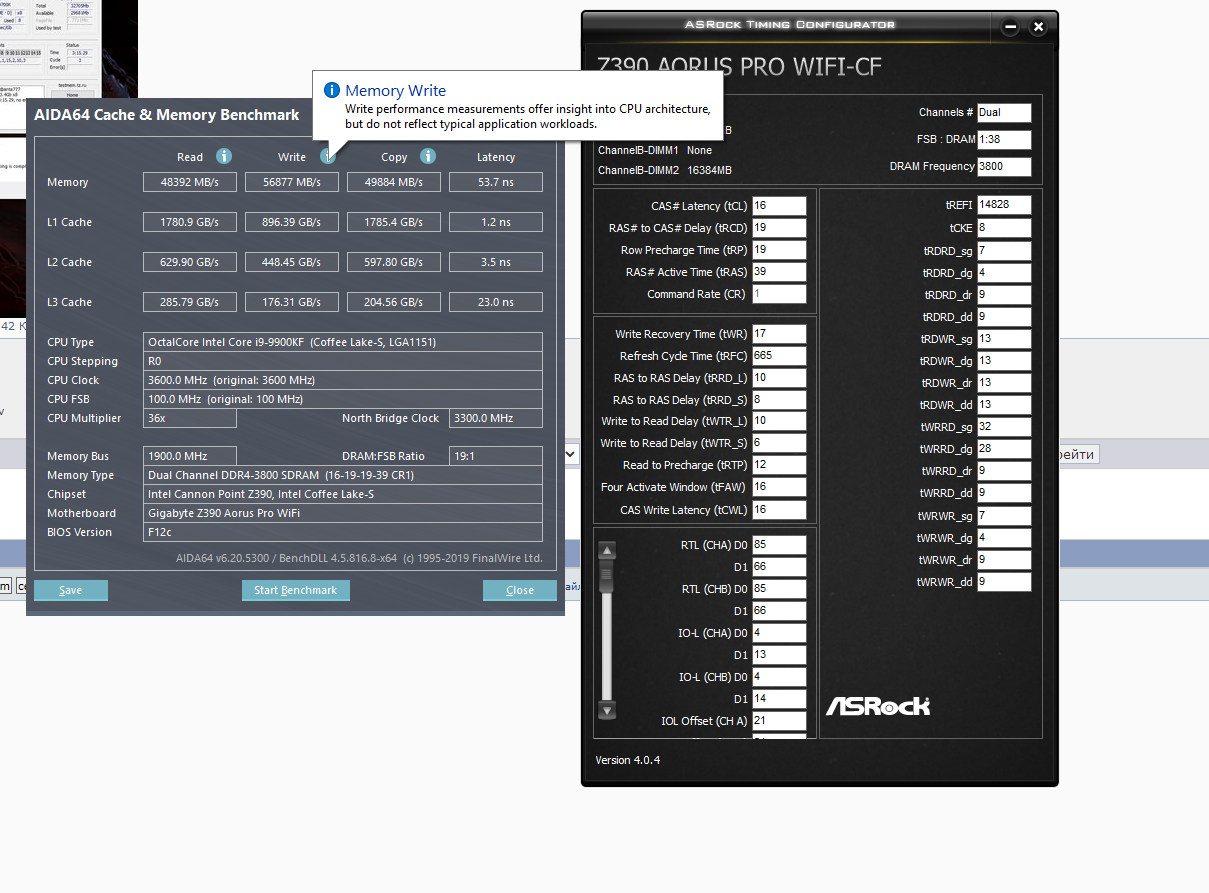
Task: Select the Read to Precharge (tRTP) field
Action: [x=779, y=465]
